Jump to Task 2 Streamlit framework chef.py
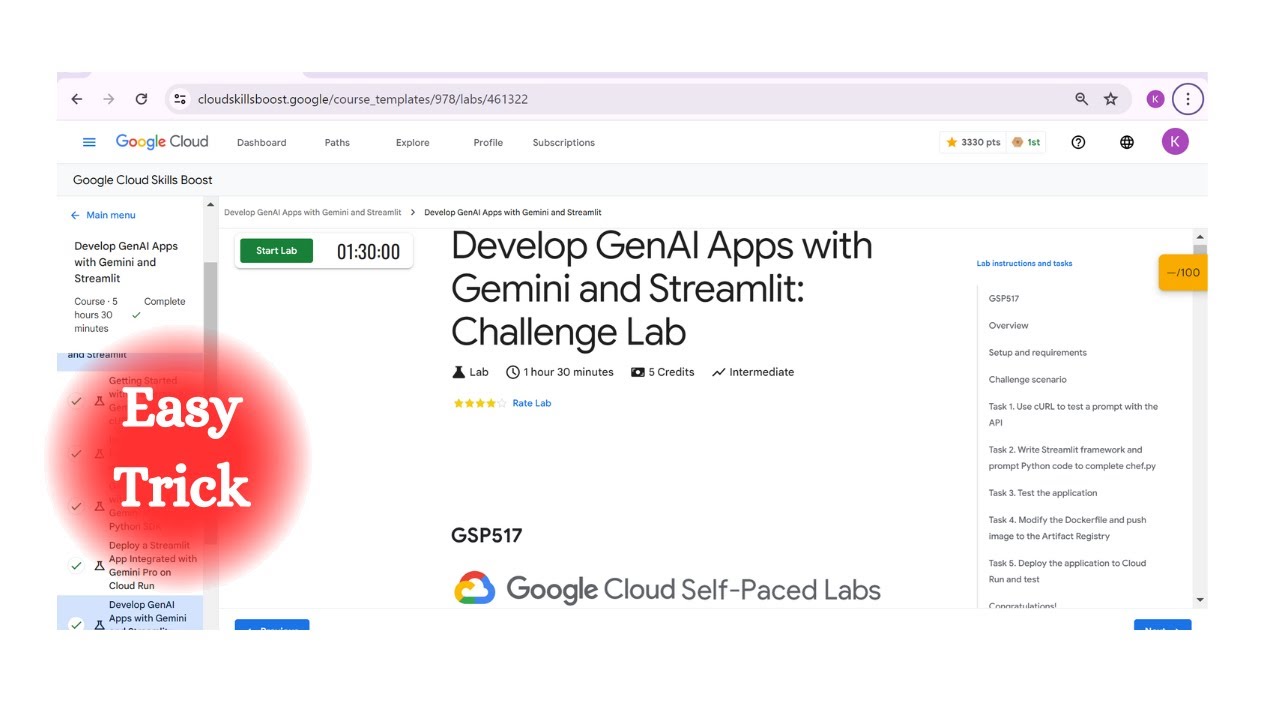Image resolution: width=1280 pixels, height=720 pixels. pos(1072,457)
